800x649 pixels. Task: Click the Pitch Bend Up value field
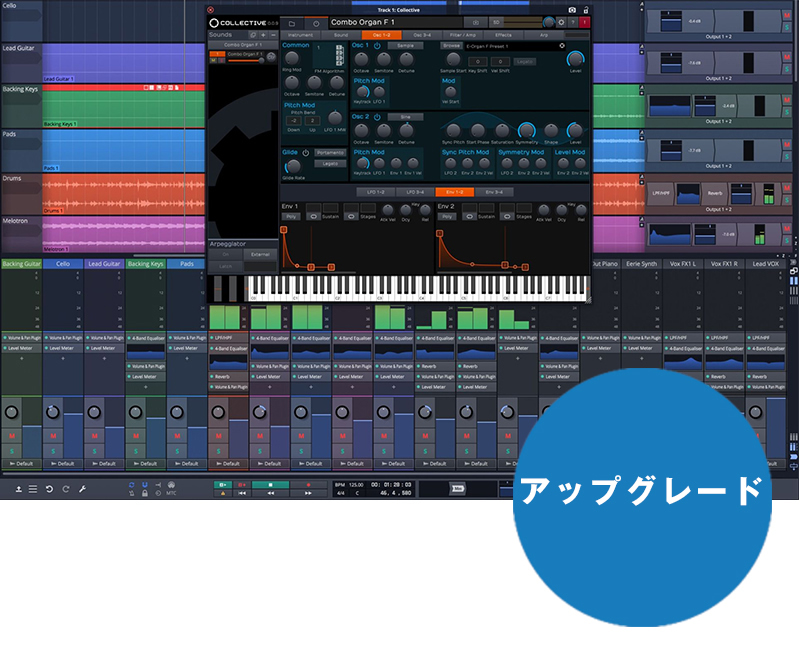coord(312,121)
